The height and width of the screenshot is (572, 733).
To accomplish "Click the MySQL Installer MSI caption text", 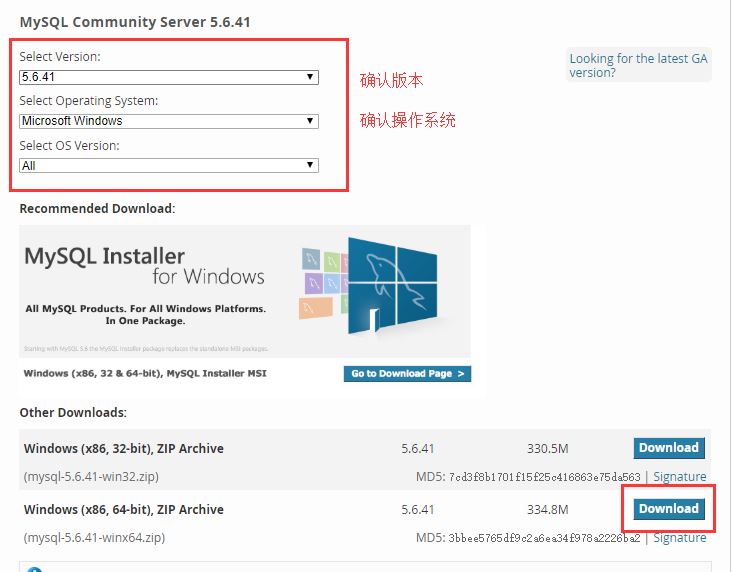I will pos(145,373).
